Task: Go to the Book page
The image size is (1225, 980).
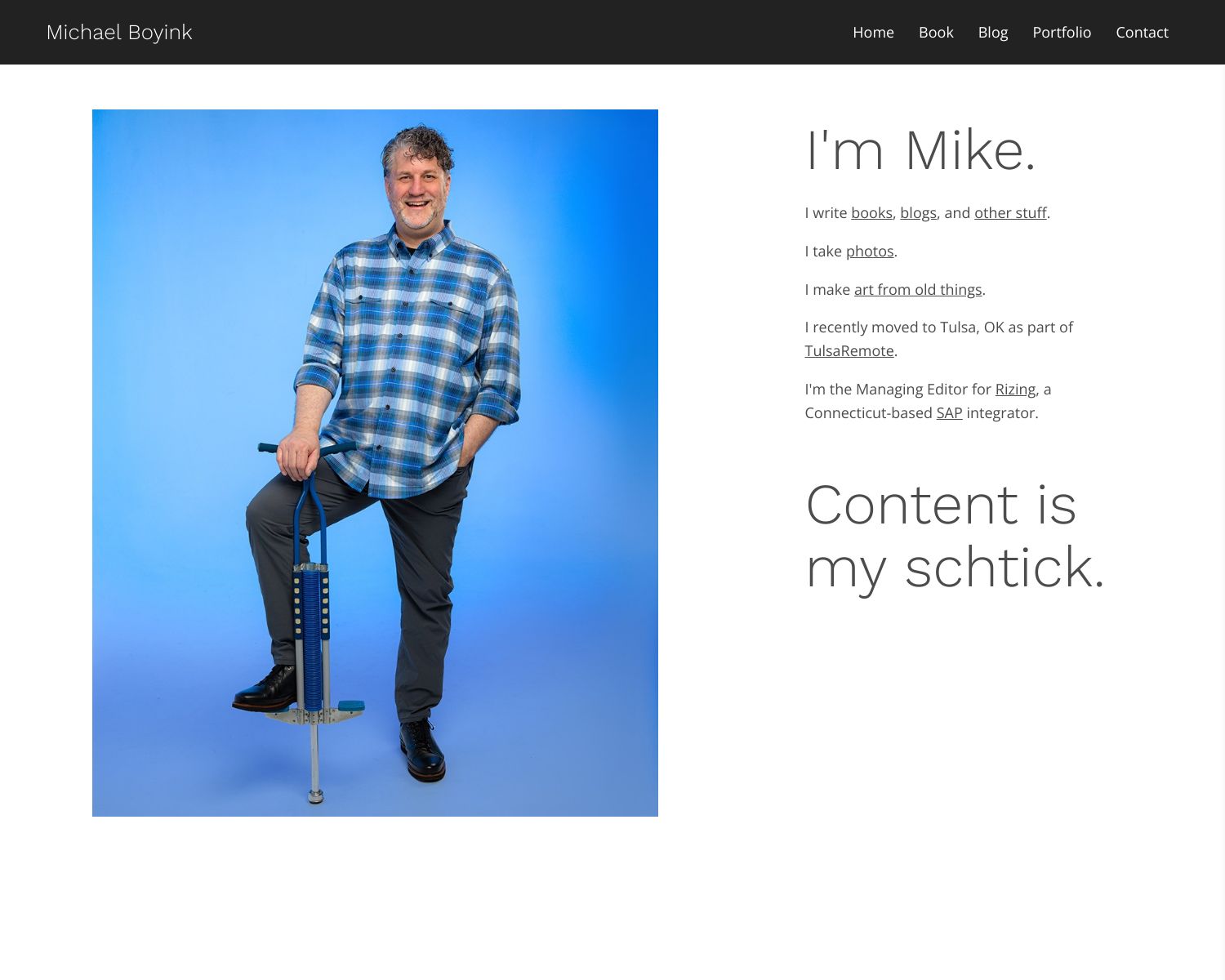Action: point(935,33)
